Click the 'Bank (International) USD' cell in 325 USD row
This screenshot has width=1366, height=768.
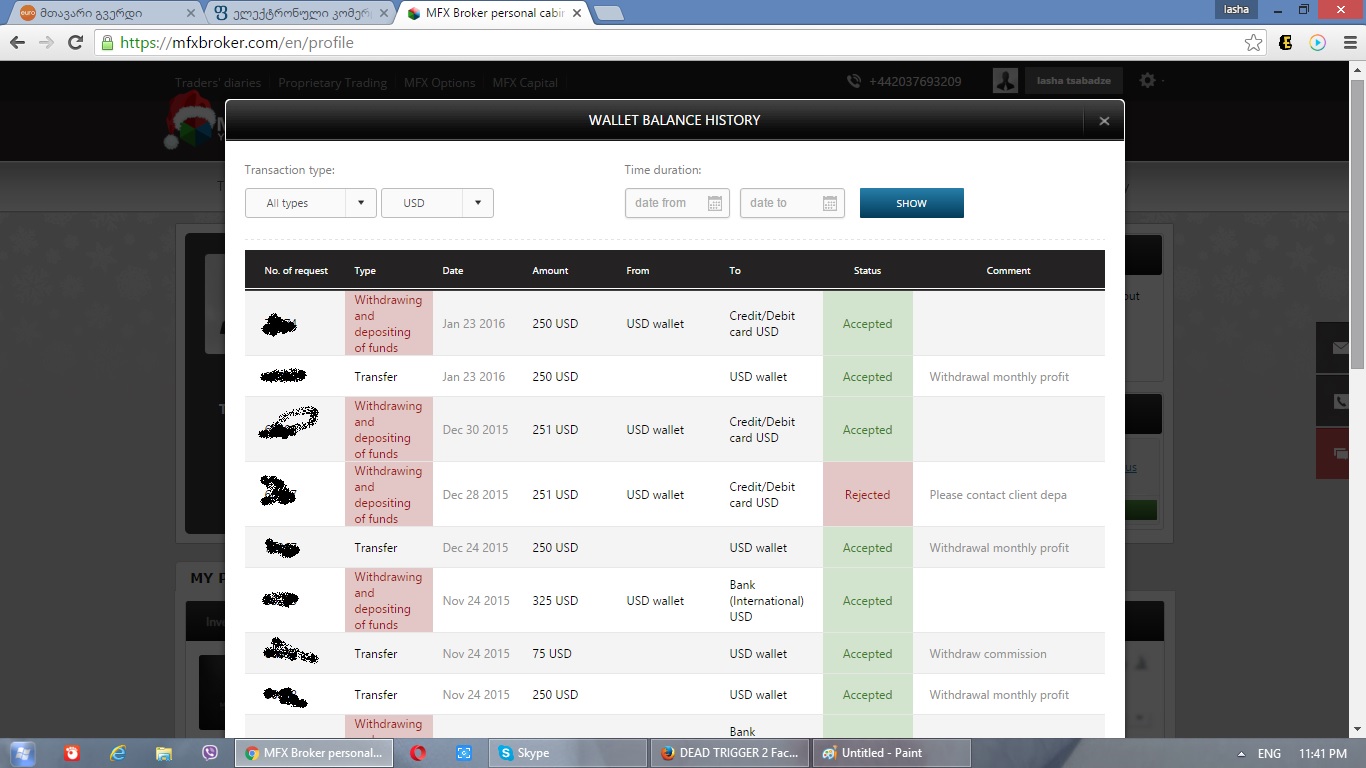point(767,601)
